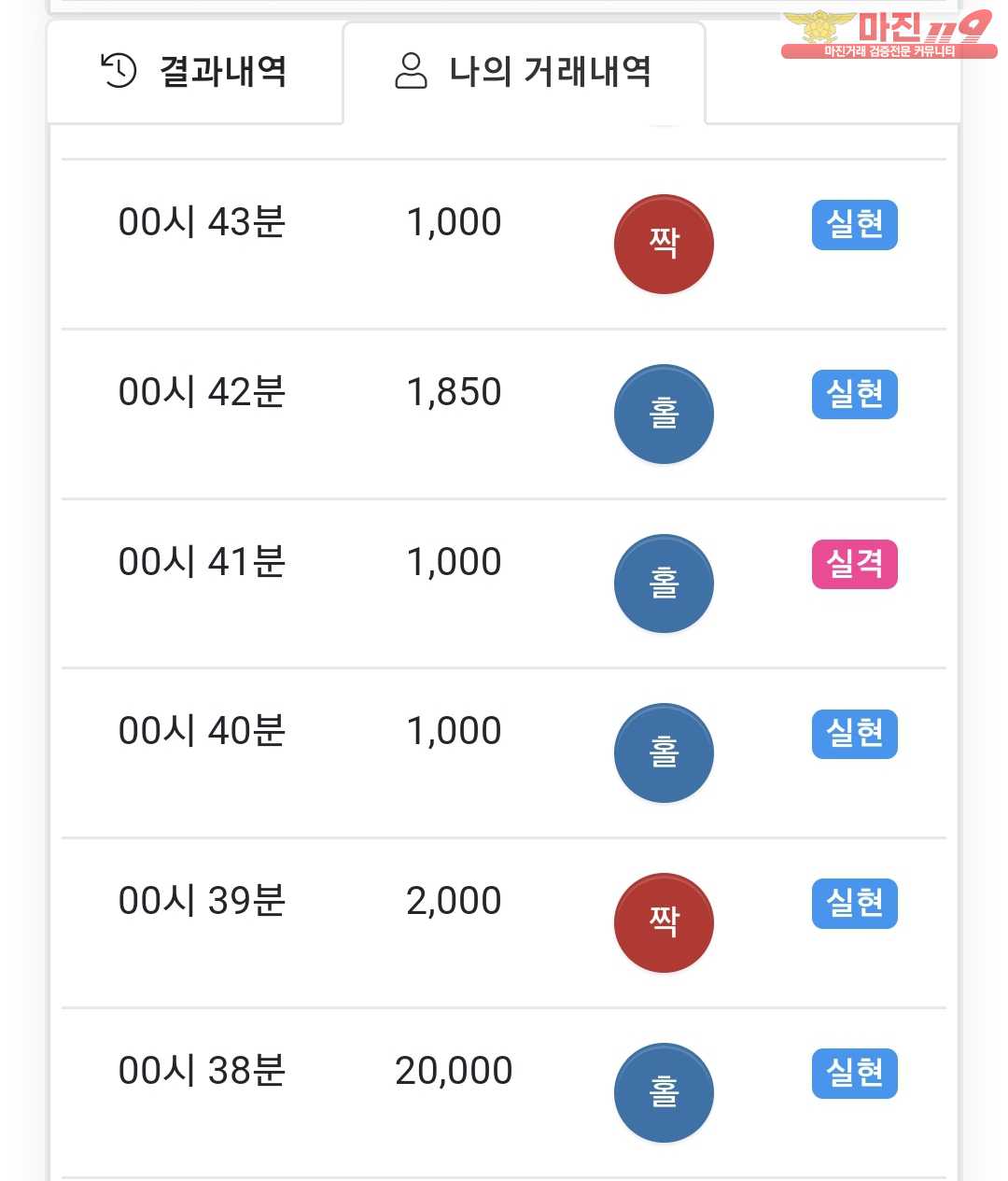This screenshot has width=1008, height=1181.
Task: Tap the 마진119 logo
Action: [x=889, y=35]
